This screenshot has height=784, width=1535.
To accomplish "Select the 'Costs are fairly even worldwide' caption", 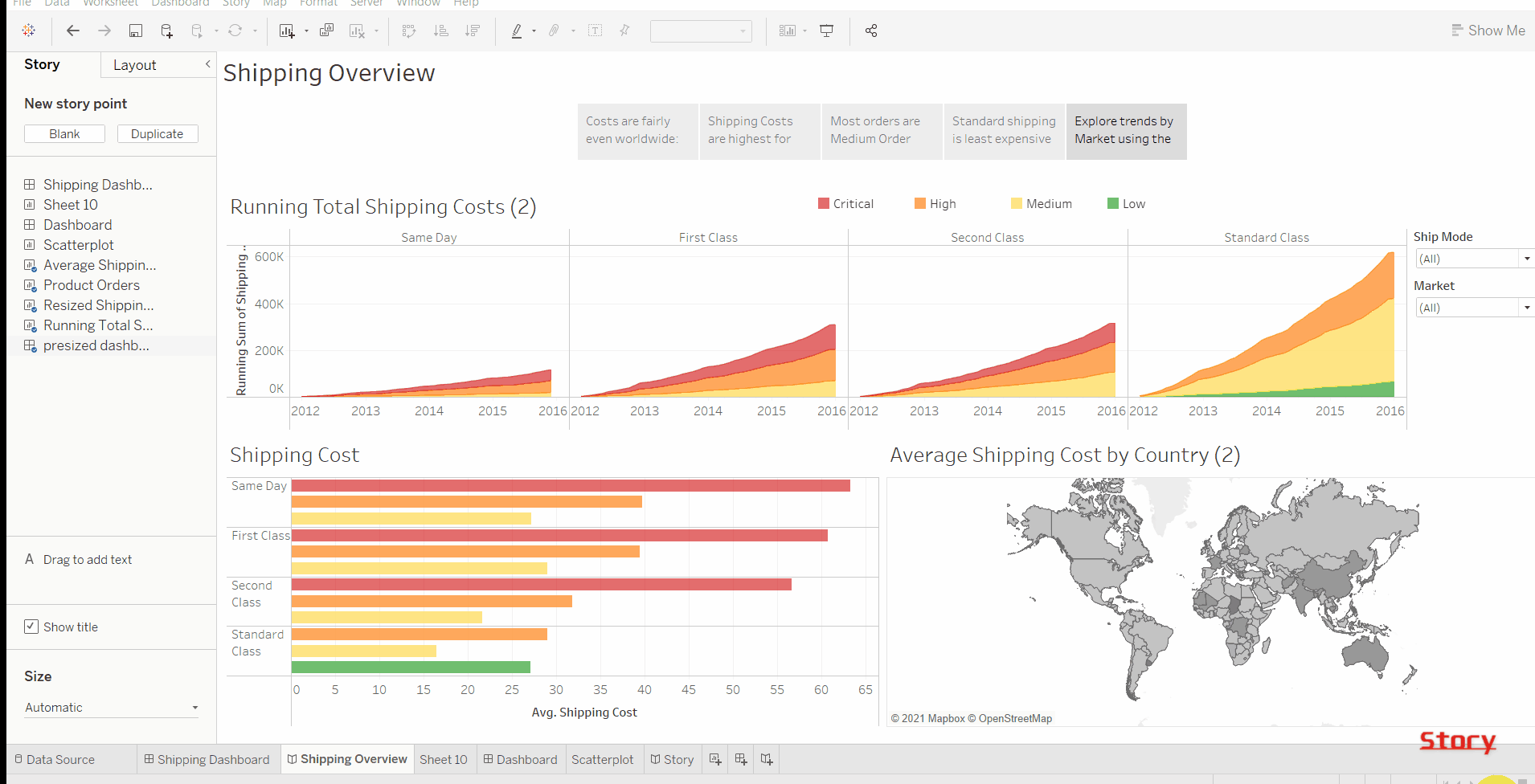I will click(x=637, y=130).
